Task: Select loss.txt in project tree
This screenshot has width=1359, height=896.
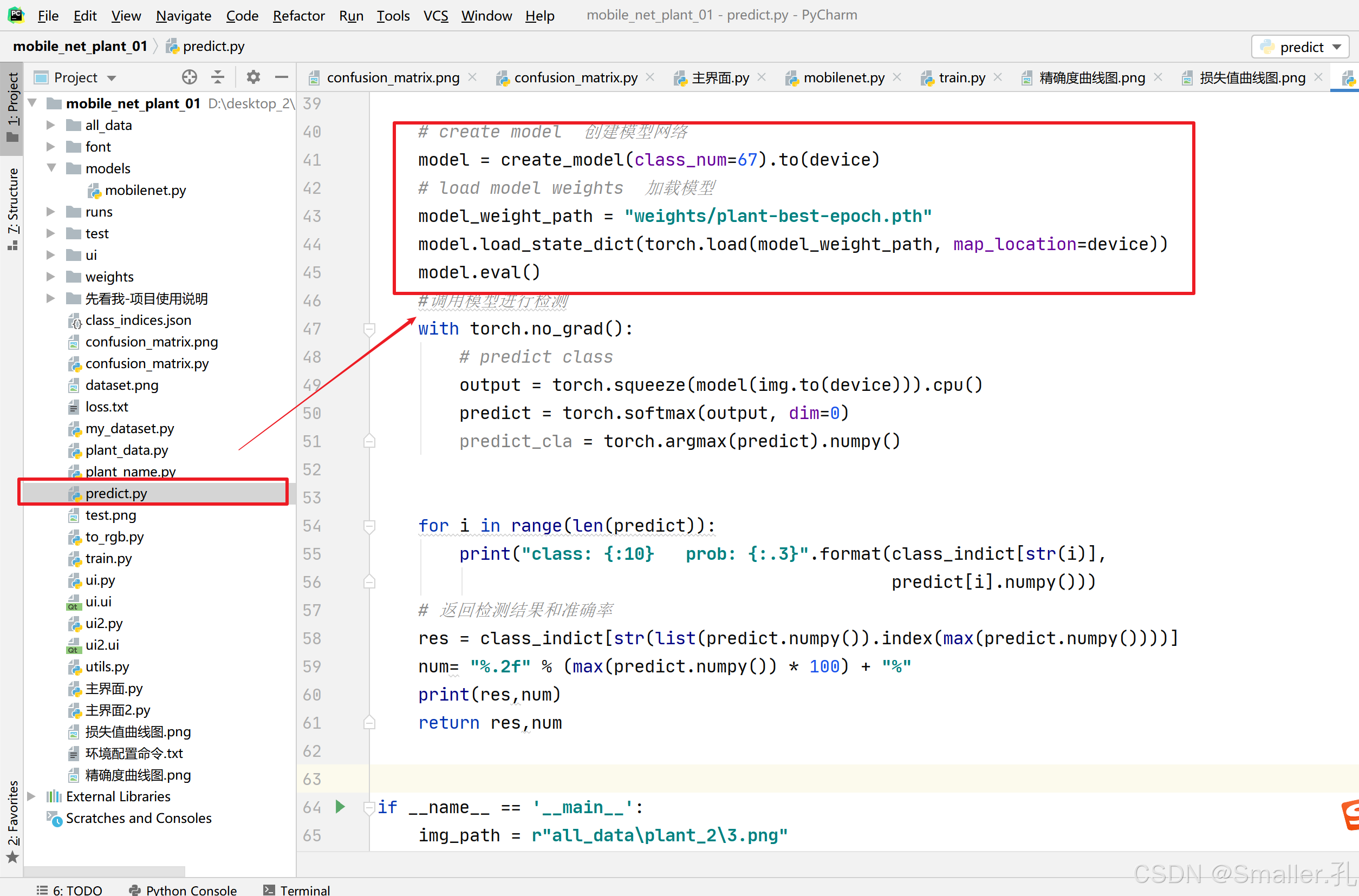Action: point(107,407)
